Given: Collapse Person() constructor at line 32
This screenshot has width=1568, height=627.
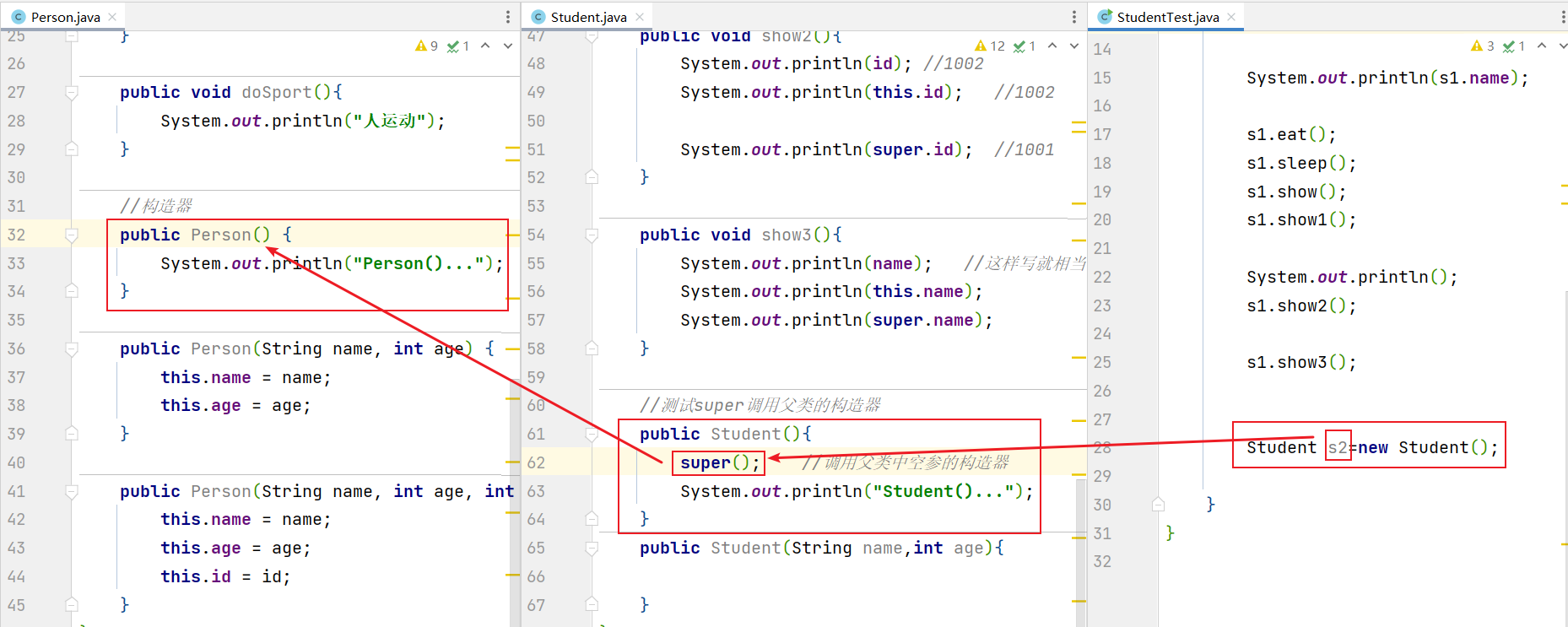Looking at the screenshot, I should (x=72, y=235).
